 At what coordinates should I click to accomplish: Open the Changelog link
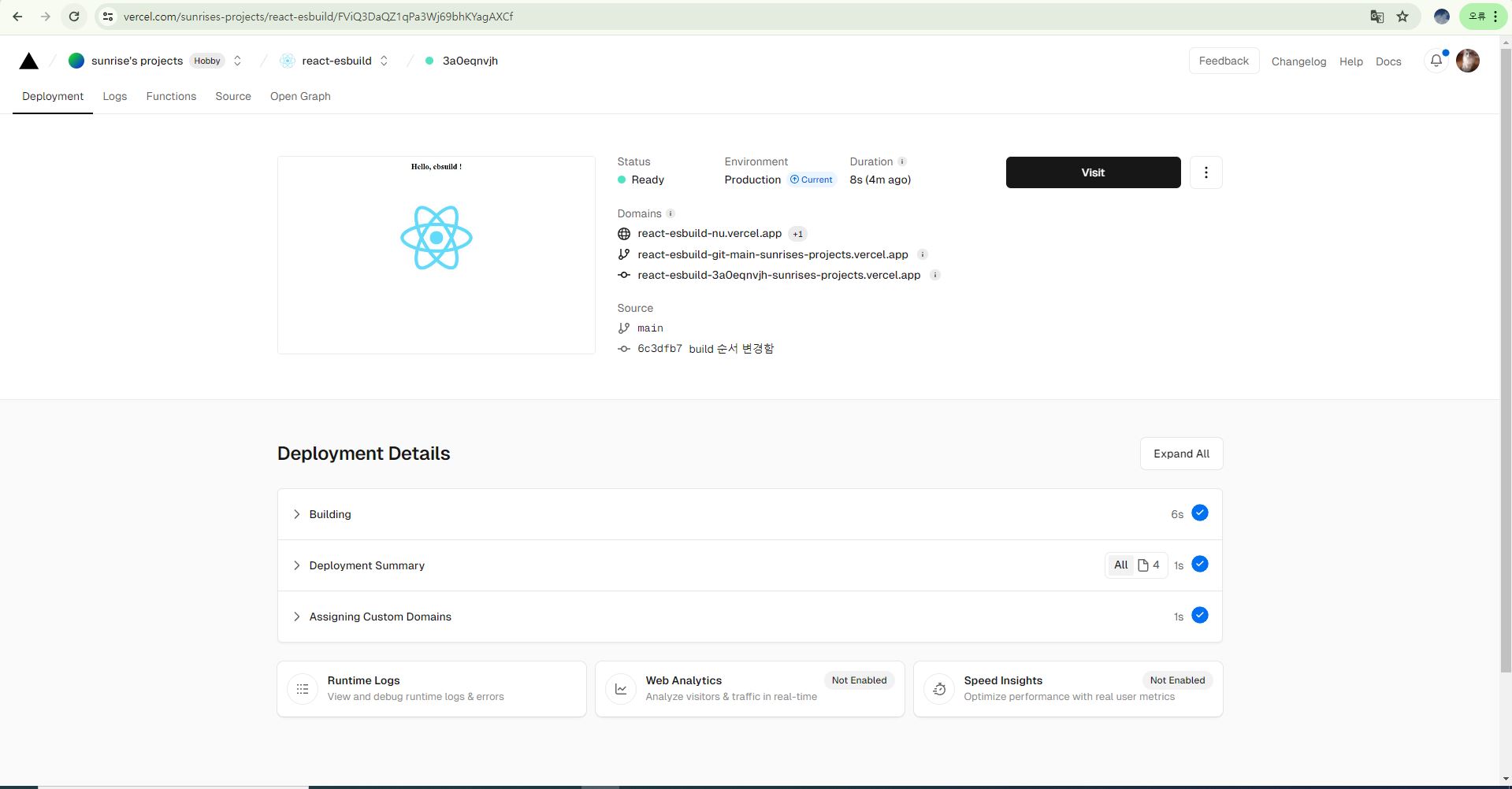click(1298, 61)
